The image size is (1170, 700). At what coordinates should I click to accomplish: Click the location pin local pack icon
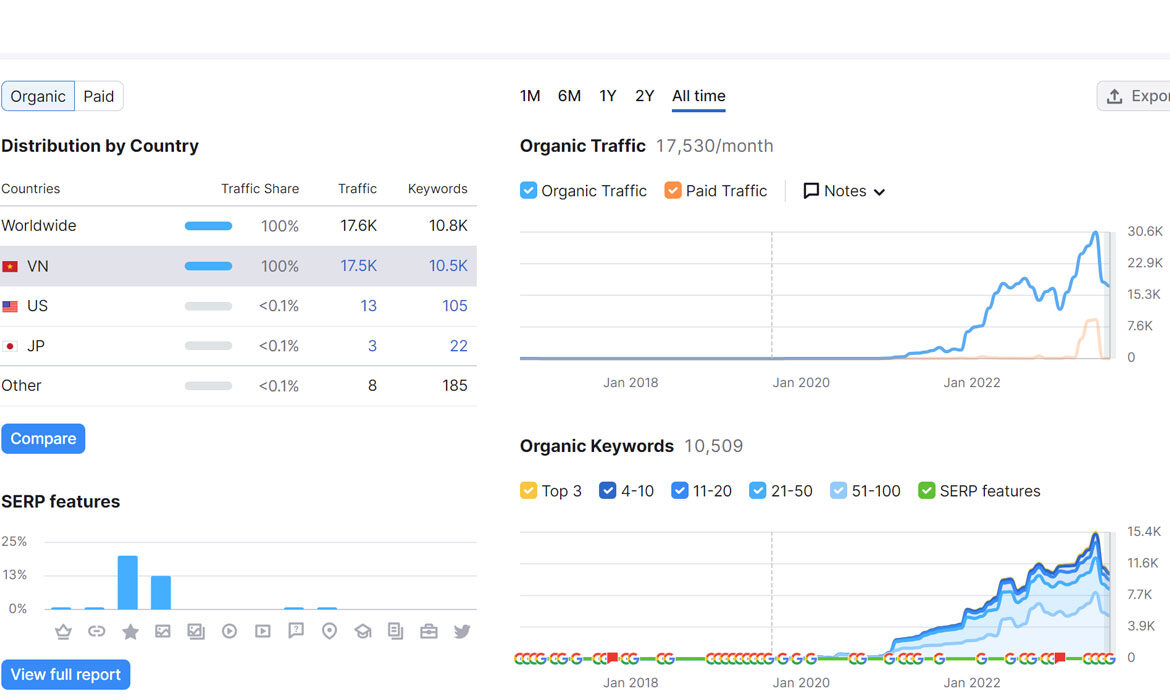coord(329,631)
